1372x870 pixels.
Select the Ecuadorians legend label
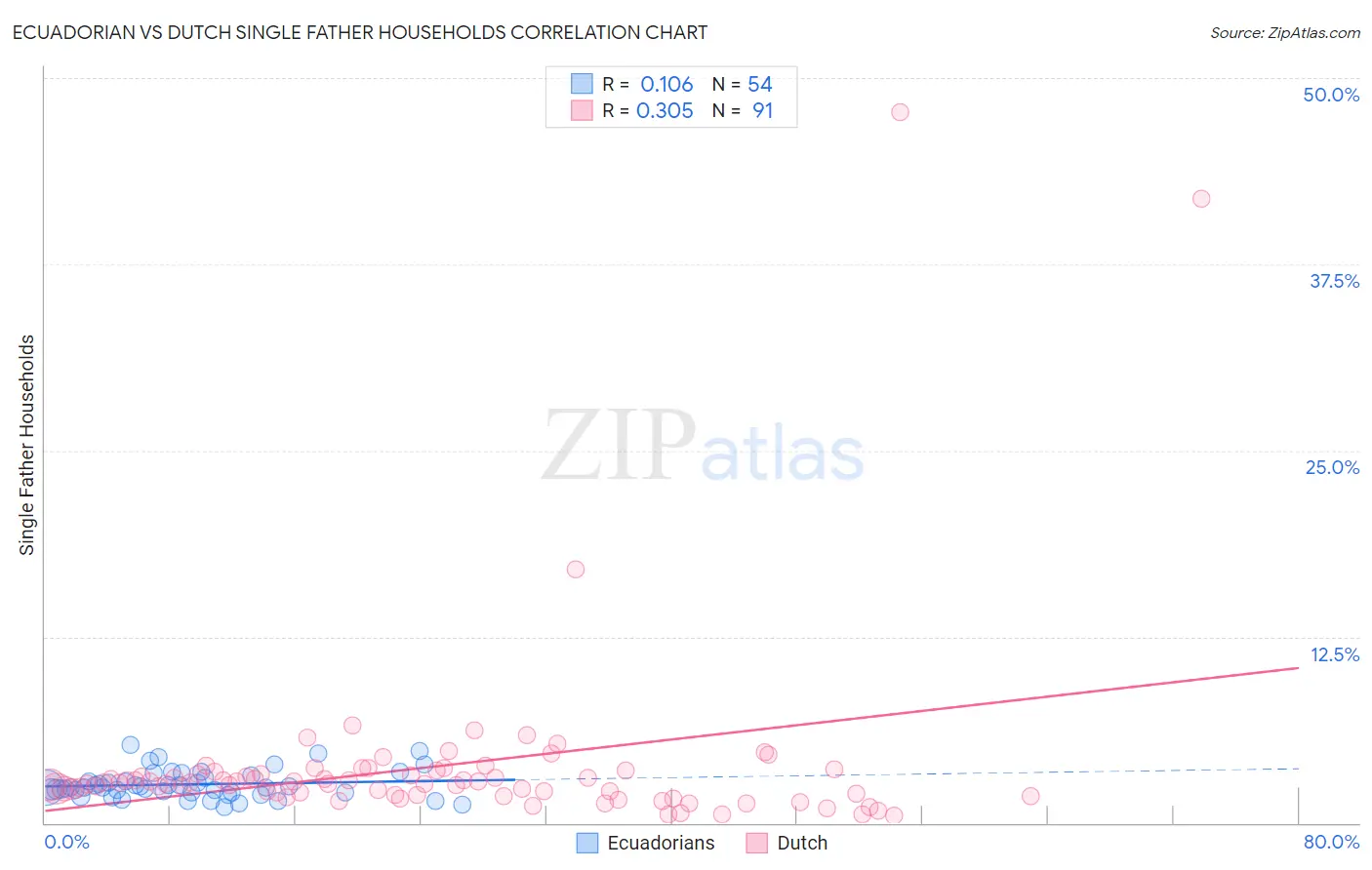(661, 843)
